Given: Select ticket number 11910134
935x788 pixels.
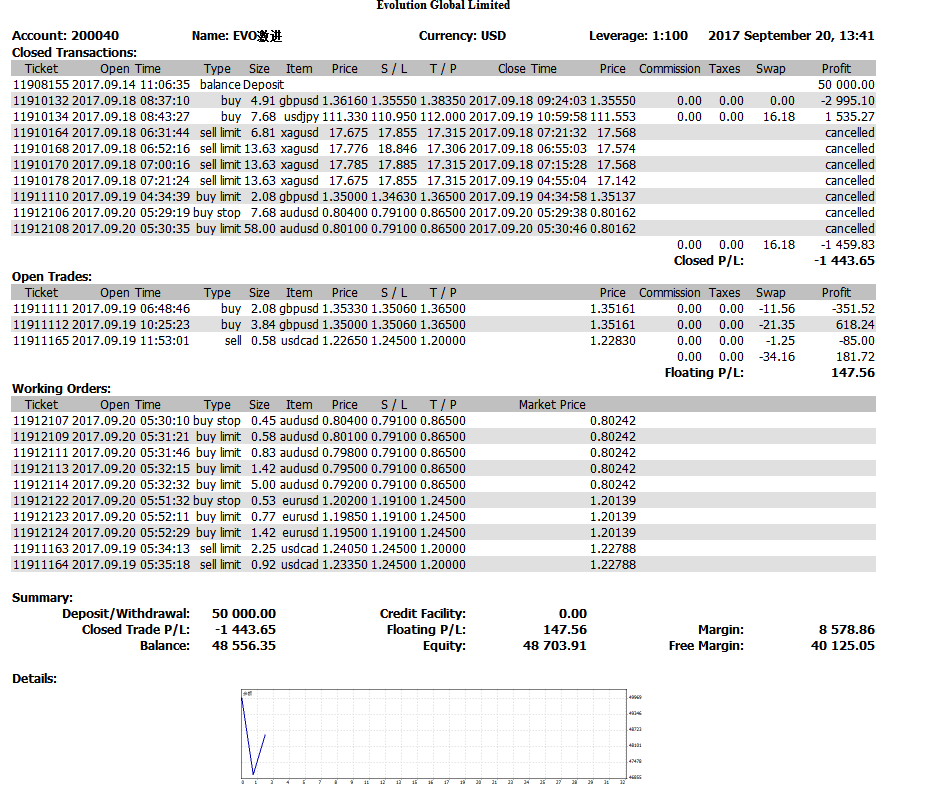Looking at the screenshot, I should coord(41,117).
